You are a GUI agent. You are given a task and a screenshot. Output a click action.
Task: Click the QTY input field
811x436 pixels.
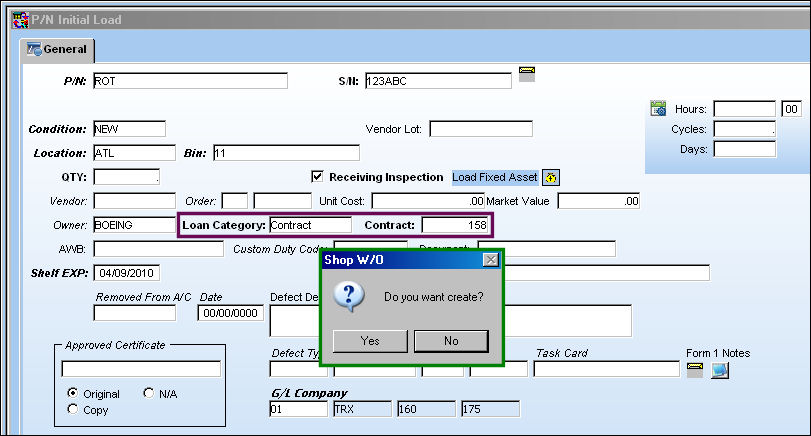[x=127, y=177]
